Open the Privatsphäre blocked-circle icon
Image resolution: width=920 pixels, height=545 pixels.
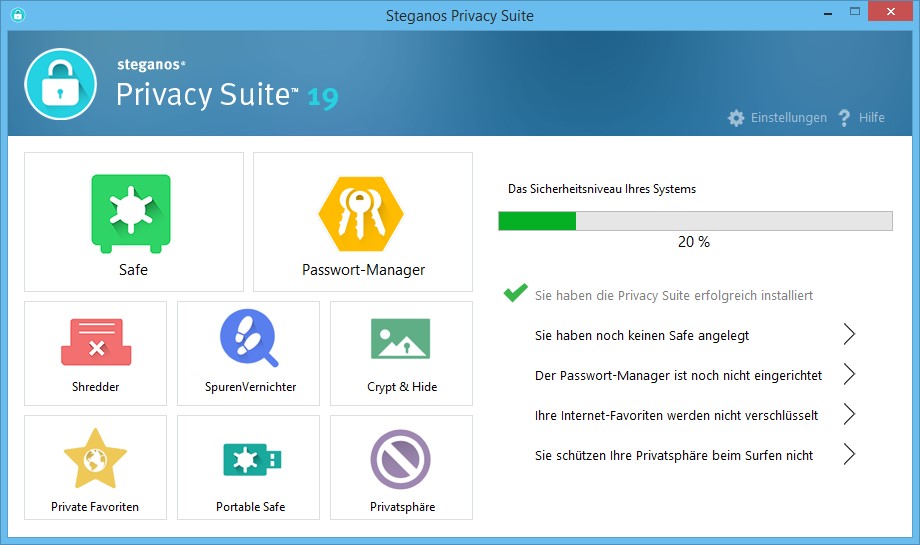click(x=401, y=459)
